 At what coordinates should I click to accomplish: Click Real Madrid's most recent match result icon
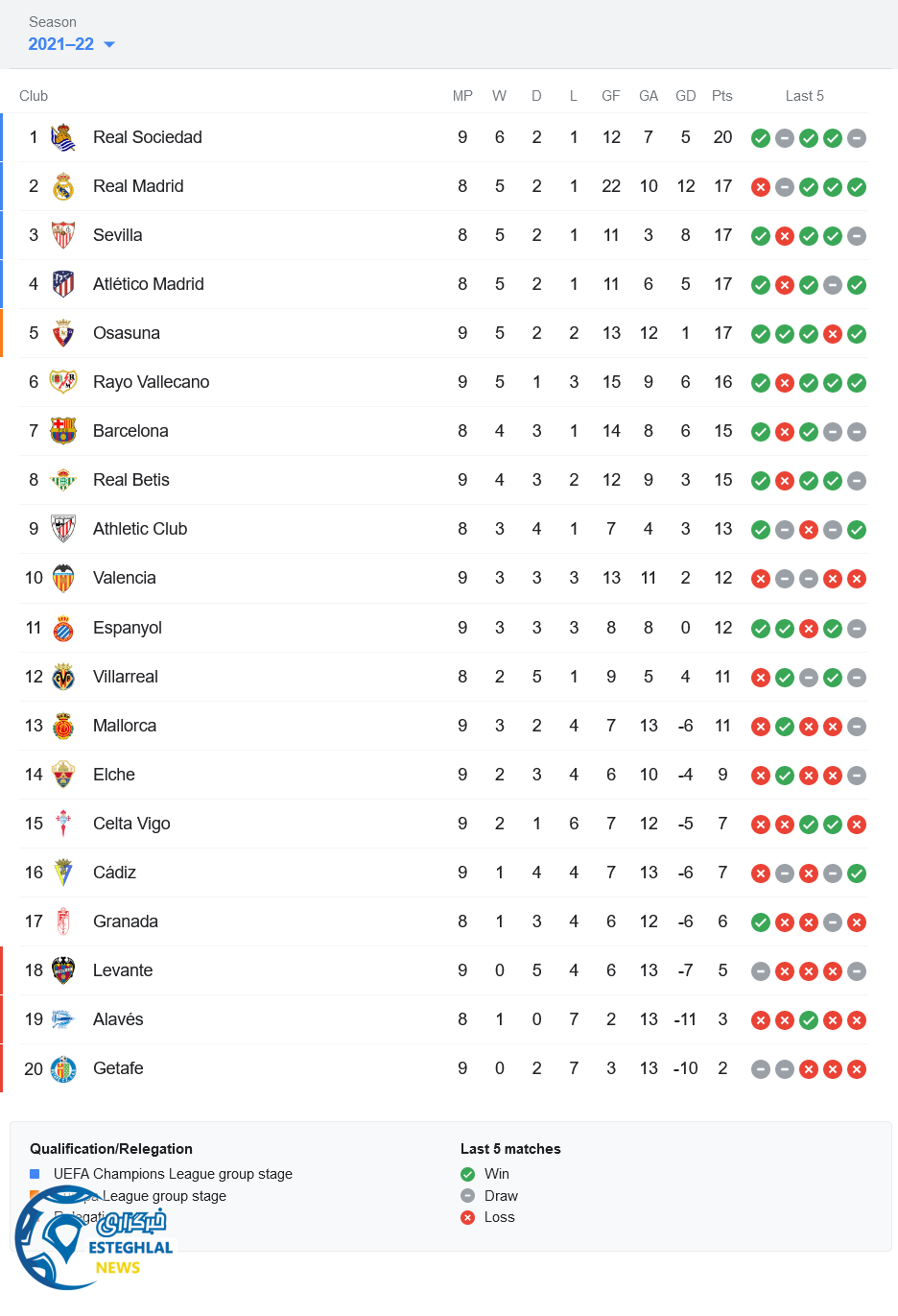click(857, 187)
